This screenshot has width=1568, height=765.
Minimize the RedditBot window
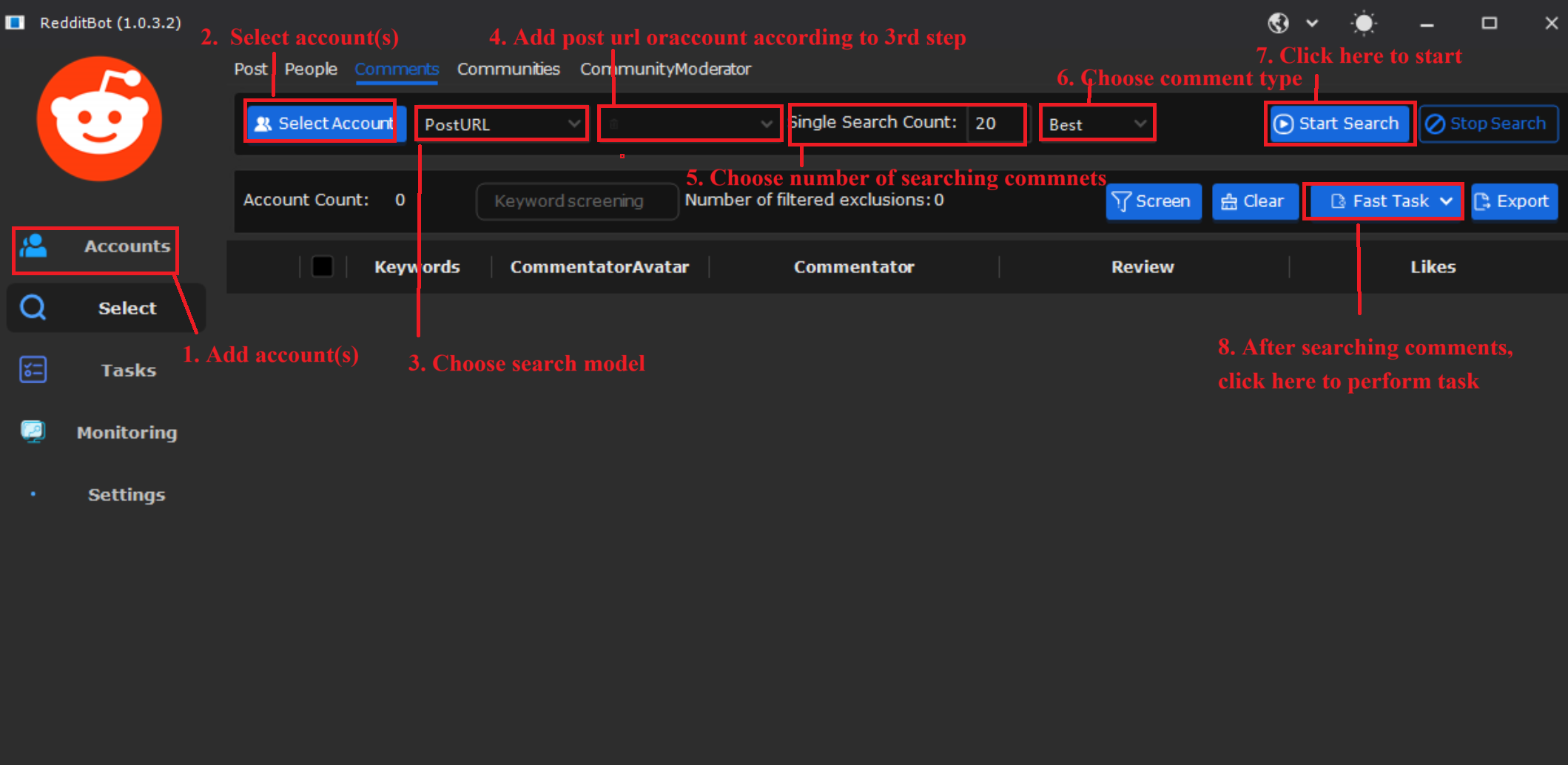[1427, 24]
